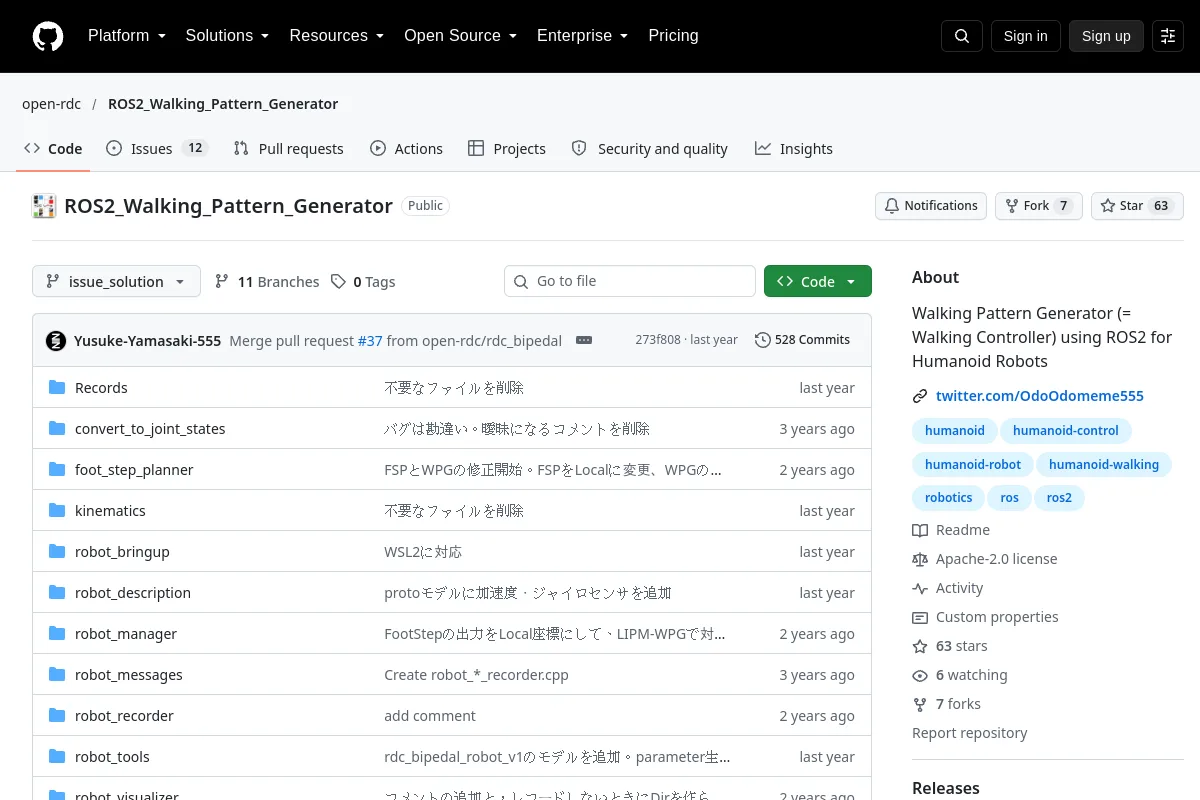Click the humanoid-walking topic tag
Image resolution: width=1200 pixels, height=800 pixels.
(x=1104, y=465)
